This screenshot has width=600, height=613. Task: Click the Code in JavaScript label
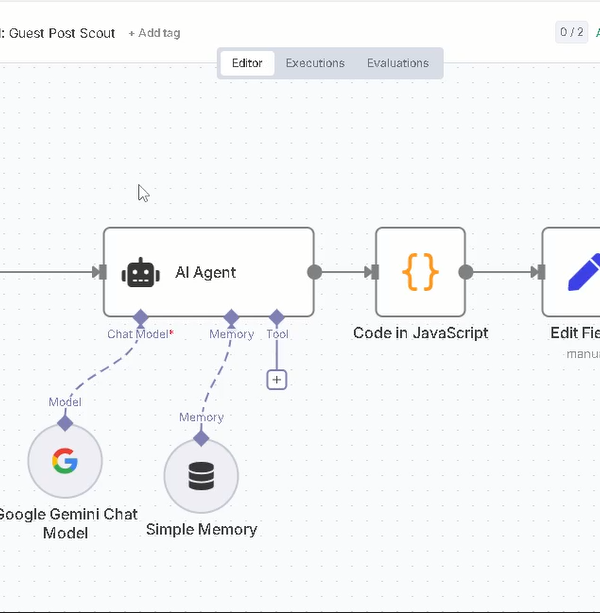[x=421, y=333]
